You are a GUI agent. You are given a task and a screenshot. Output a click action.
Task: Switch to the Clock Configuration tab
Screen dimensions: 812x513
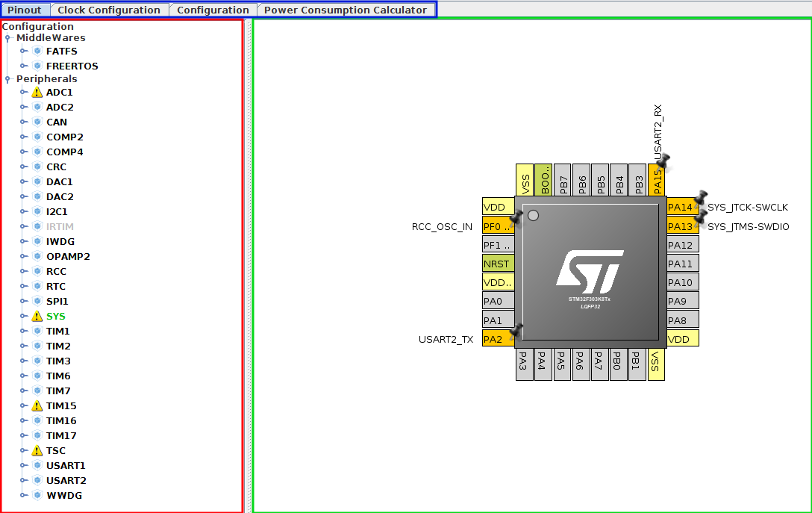click(108, 10)
